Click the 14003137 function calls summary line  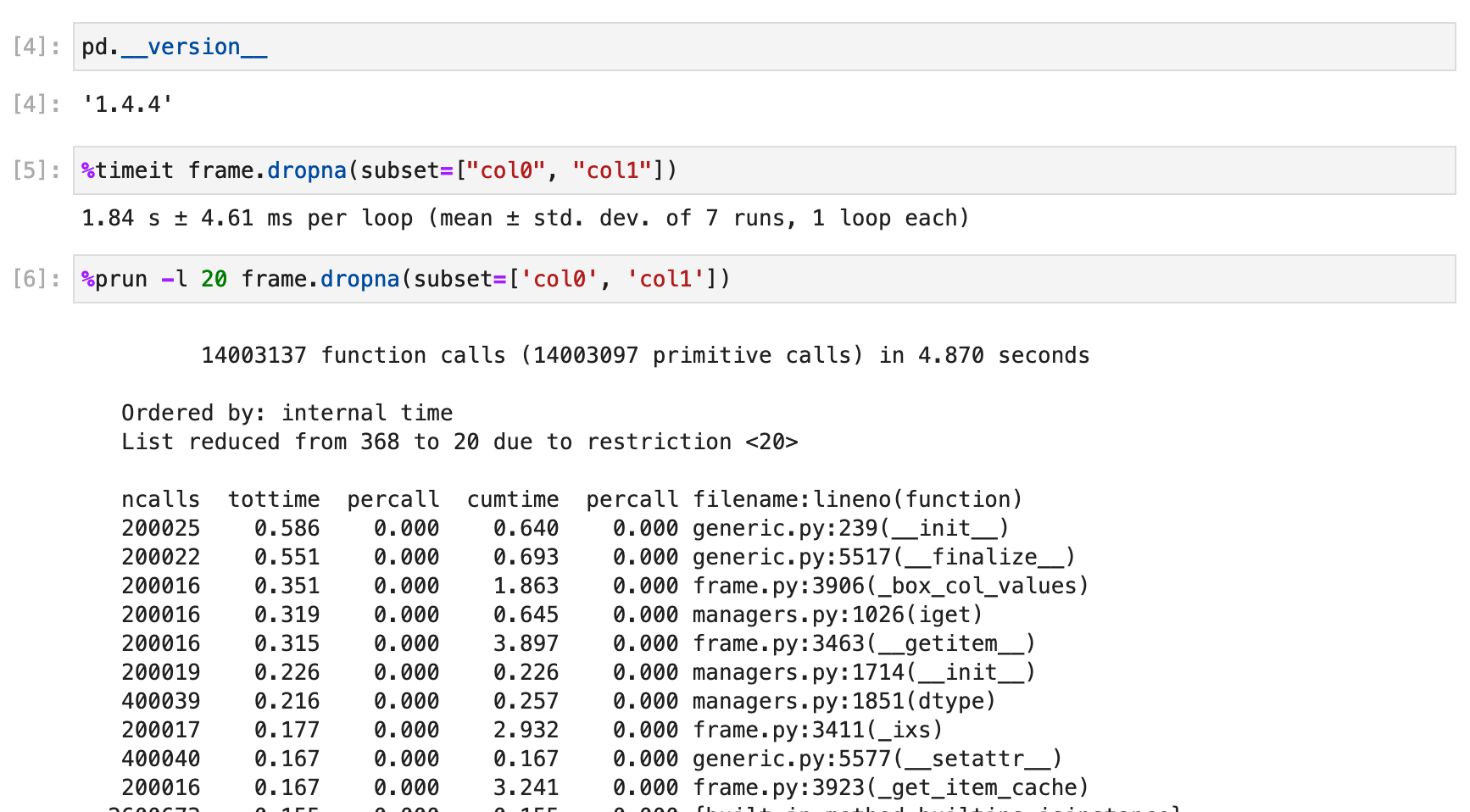(645, 355)
